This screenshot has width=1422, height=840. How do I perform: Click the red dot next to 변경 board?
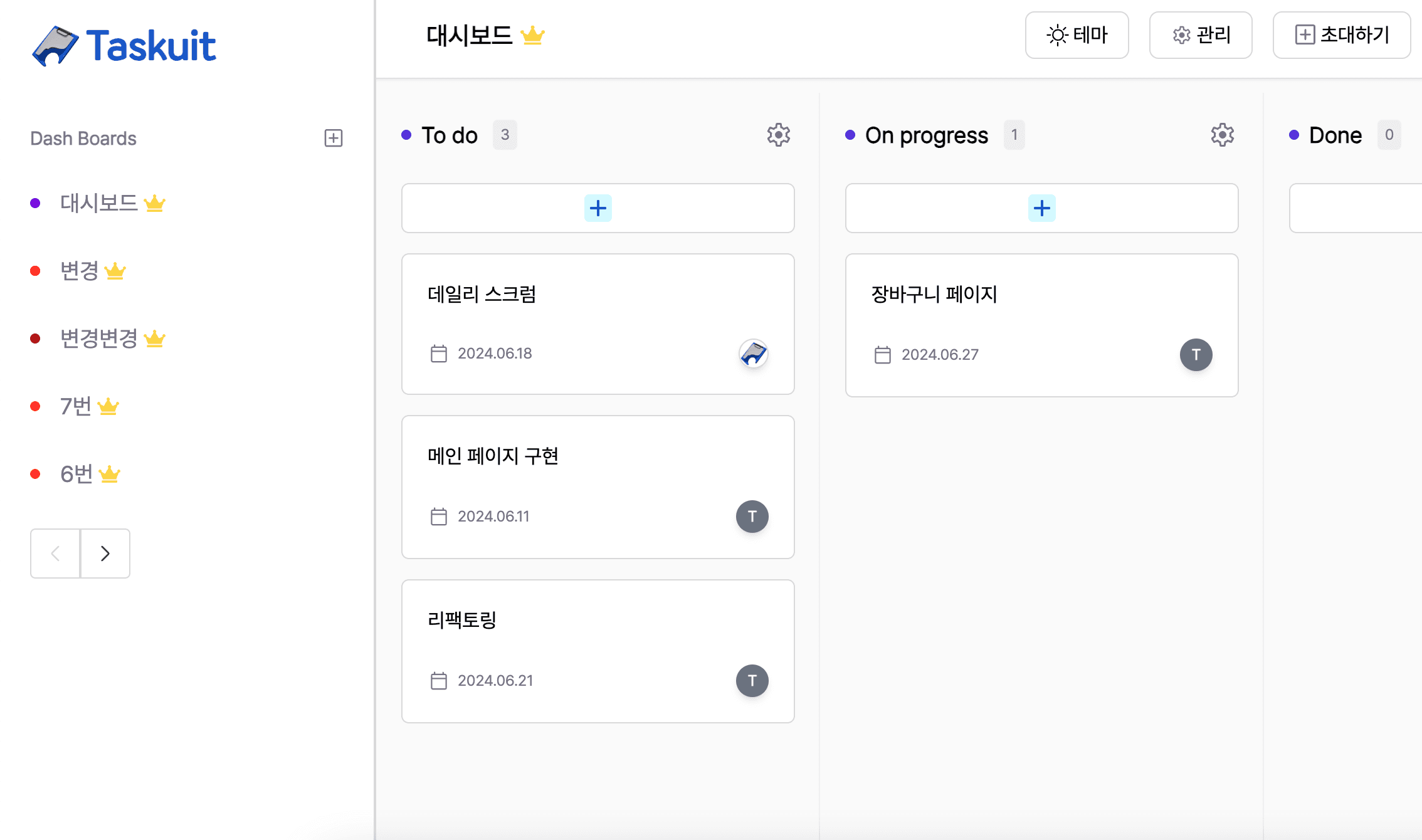36,270
